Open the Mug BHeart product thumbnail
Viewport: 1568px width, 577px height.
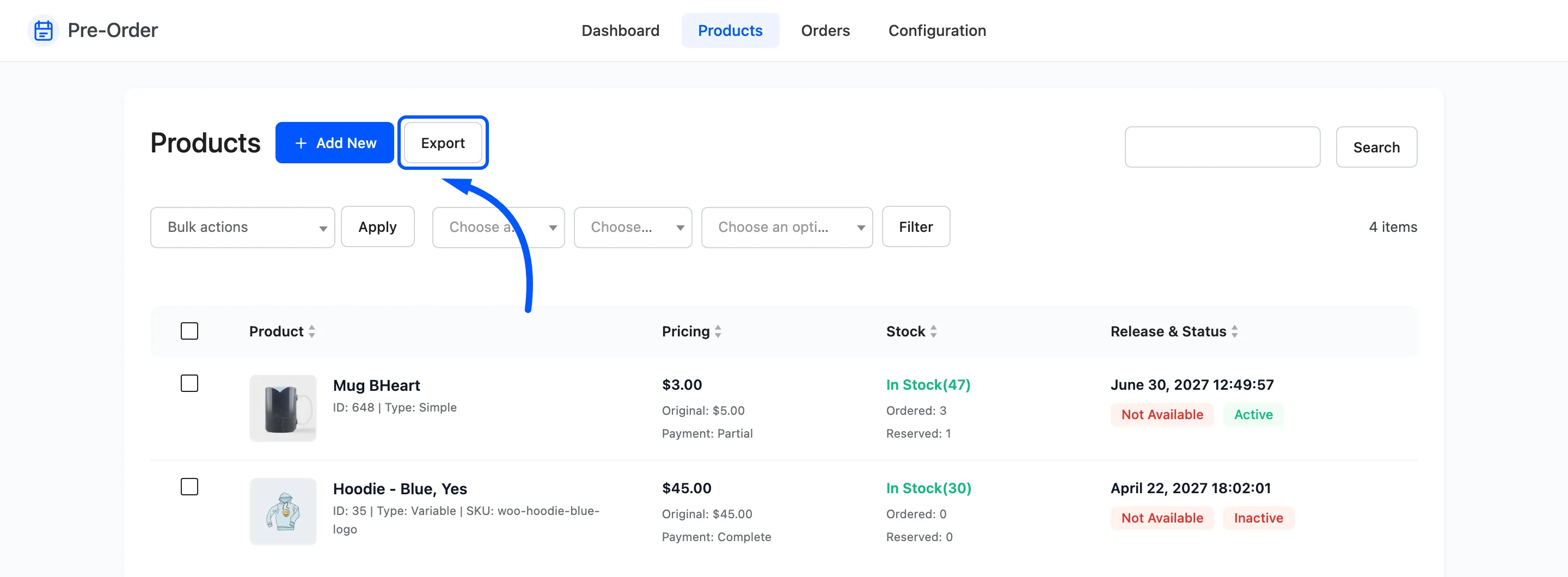283,408
